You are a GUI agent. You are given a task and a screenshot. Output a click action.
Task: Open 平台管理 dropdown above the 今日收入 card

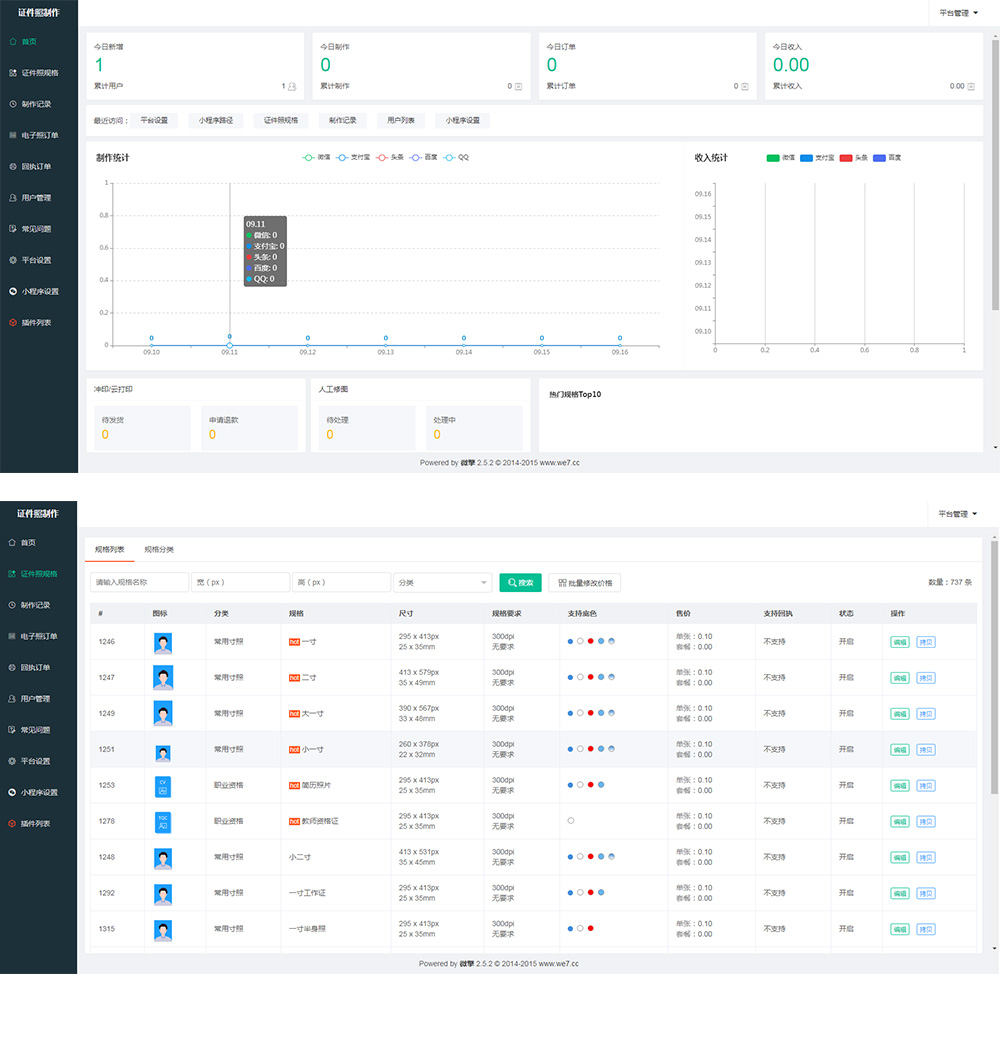coord(957,13)
